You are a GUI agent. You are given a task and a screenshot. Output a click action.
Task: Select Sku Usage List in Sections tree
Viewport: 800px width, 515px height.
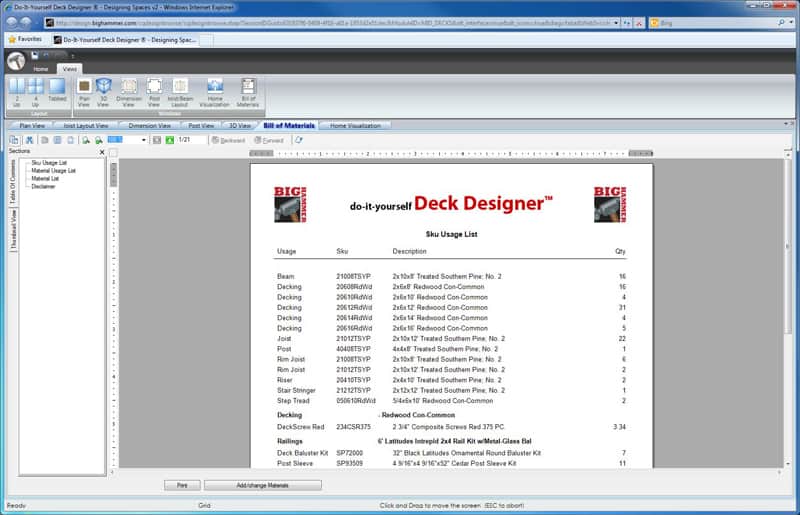click(x=49, y=163)
